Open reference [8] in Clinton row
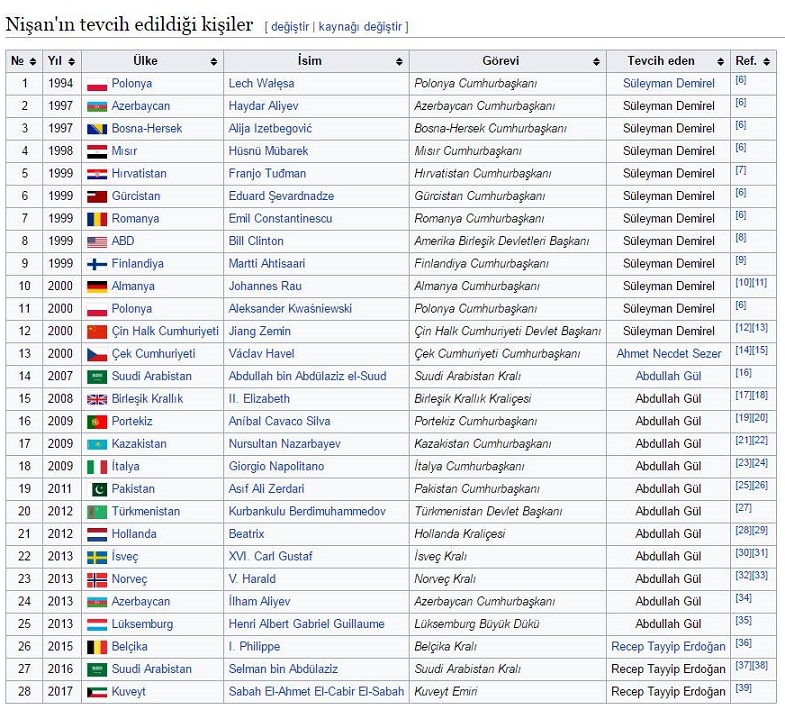785x719 pixels. [740, 238]
